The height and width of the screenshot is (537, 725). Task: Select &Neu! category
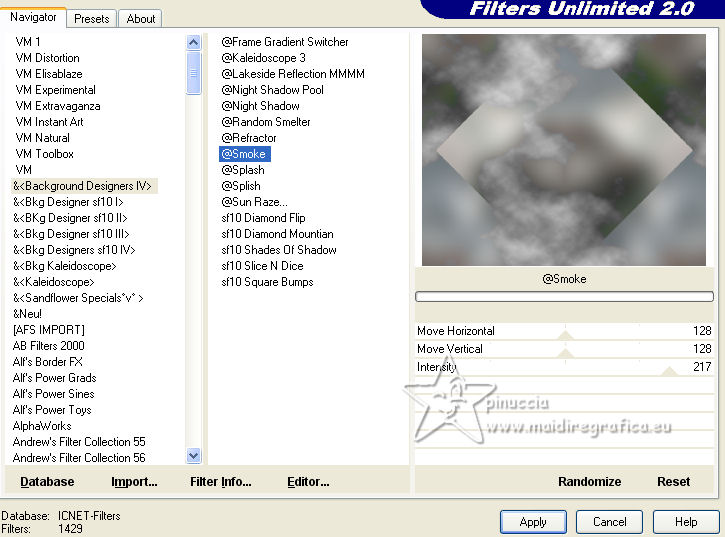point(27,314)
